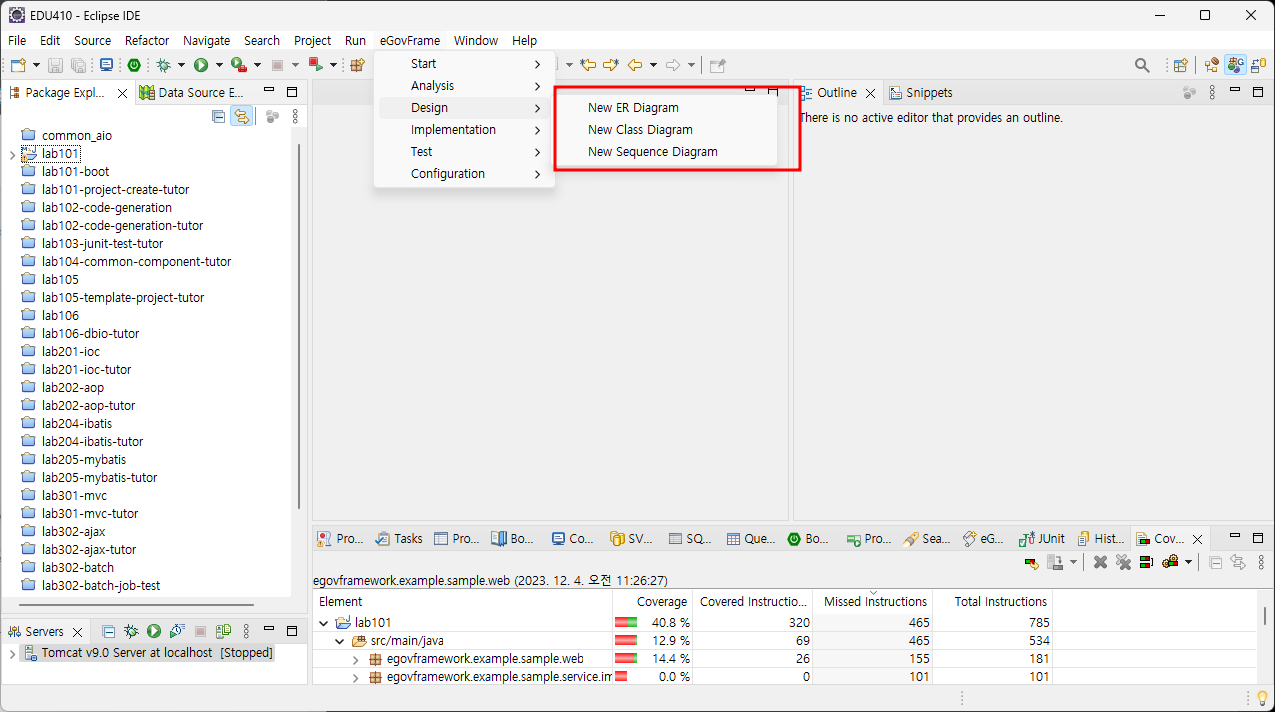
Task: Switch to Java EE hierarchy perspective icon
Action: (1212, 65)
